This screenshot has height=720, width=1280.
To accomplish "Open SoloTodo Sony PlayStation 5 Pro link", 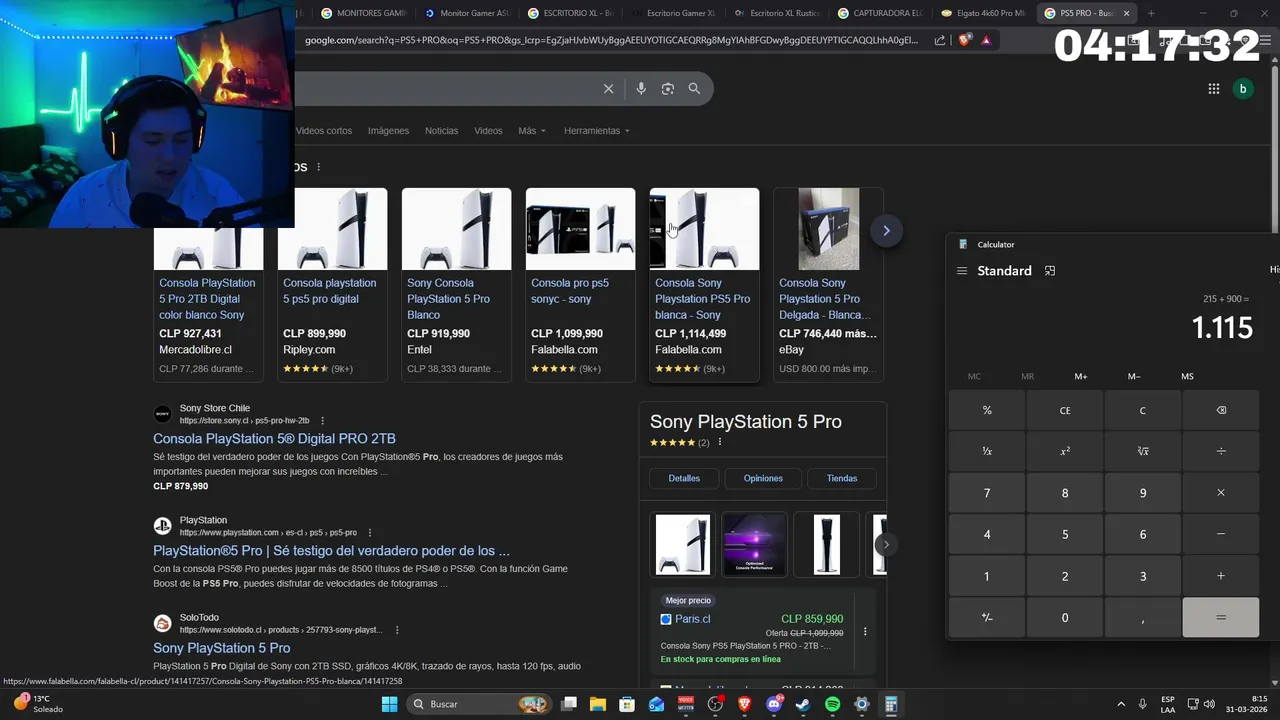I will (222, 648).
